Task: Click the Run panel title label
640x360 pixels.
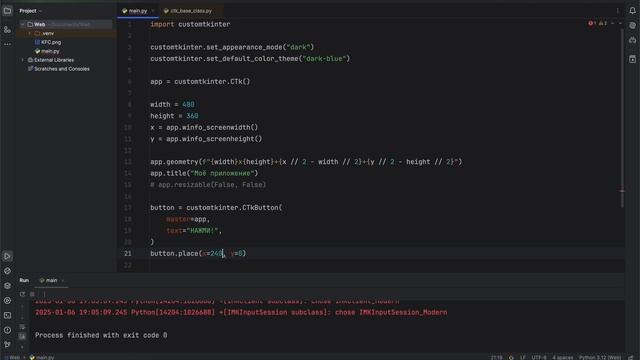Action: pyautogui.click(x=24, y=280)
